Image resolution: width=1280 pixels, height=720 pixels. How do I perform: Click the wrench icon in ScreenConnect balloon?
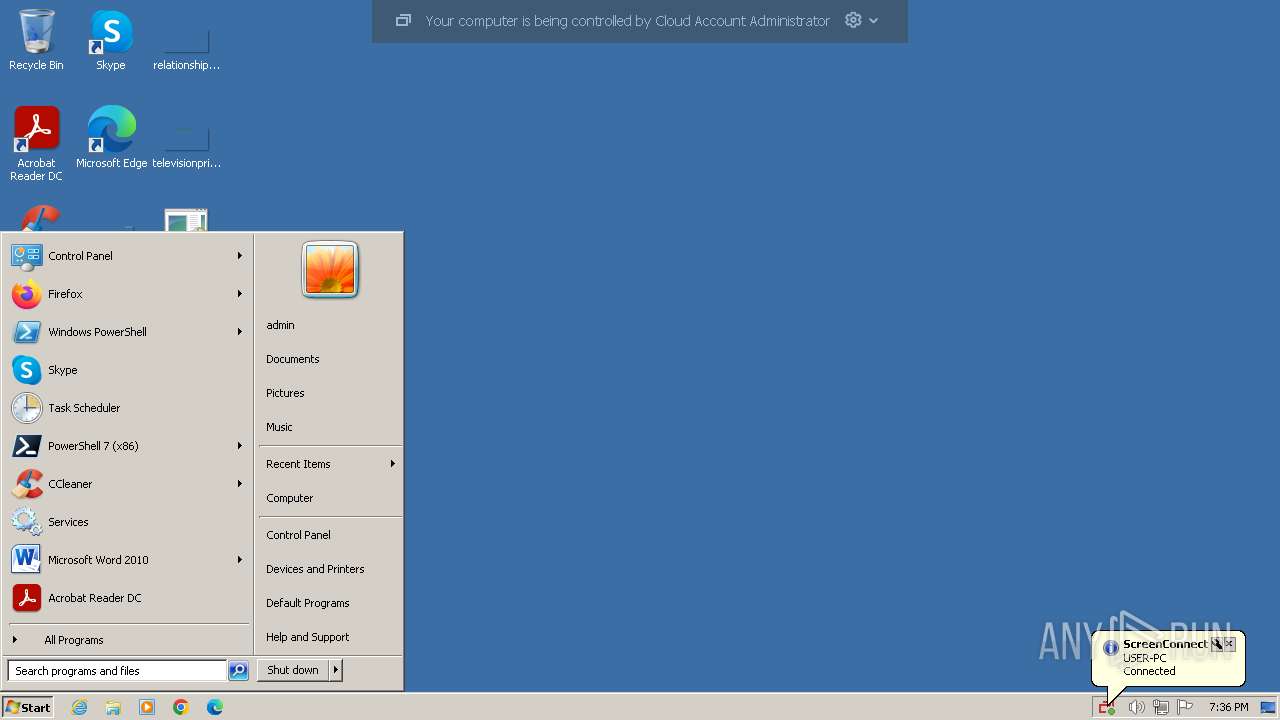pos(1216,644)
